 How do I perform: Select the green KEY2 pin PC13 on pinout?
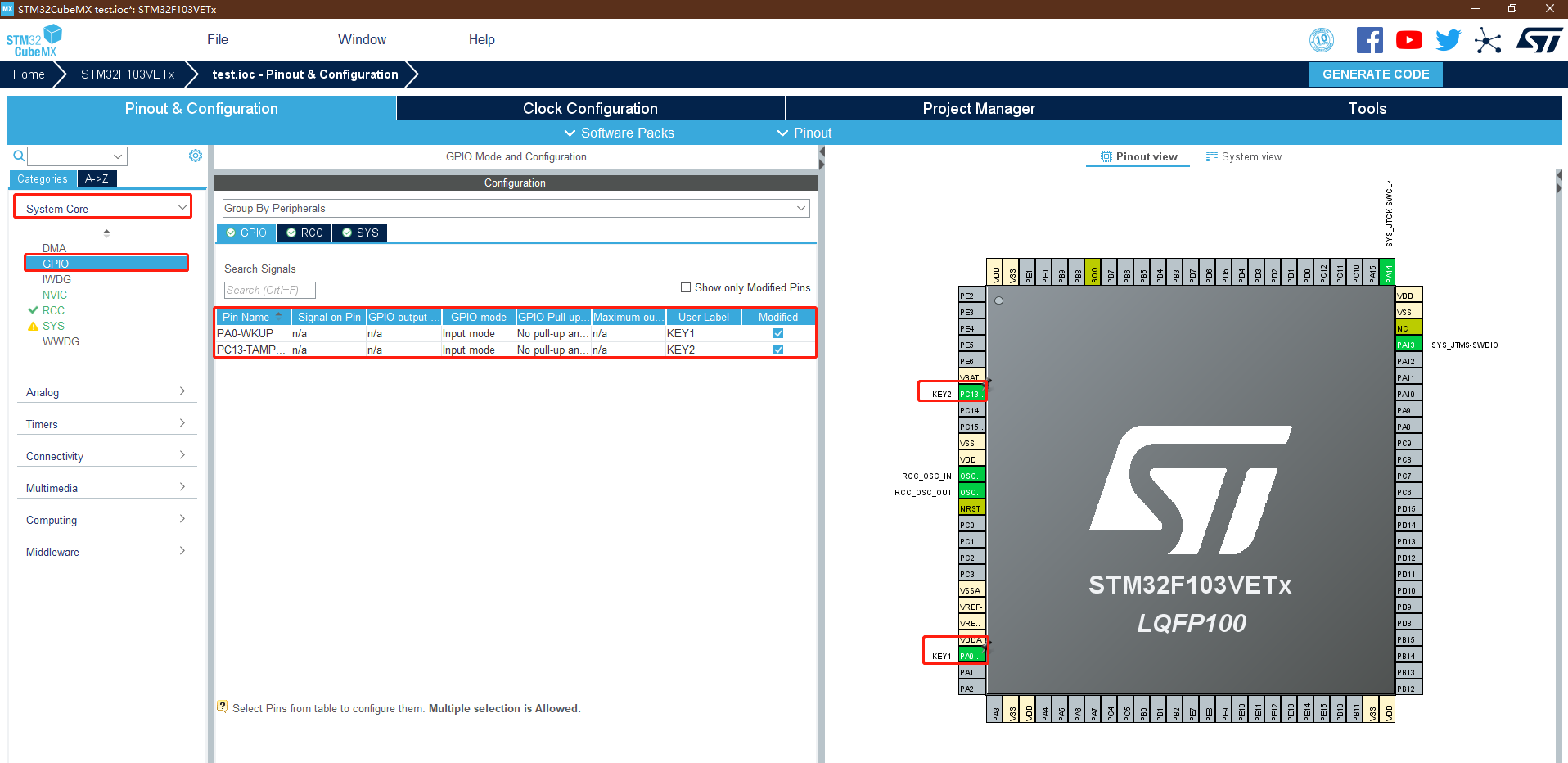tap(971, 393)
